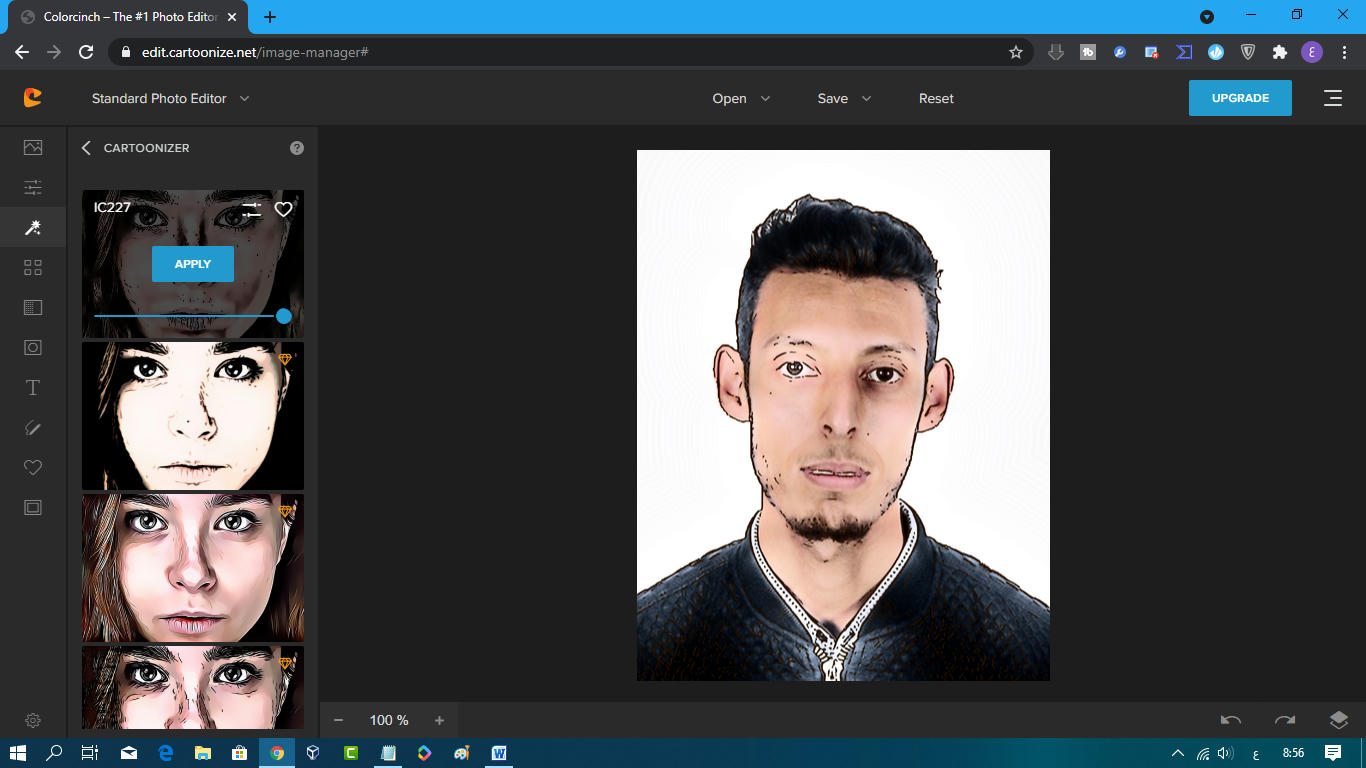Open Cartoonizer help question mark
This screenshot has height=768, width=1366.
point(297,148)
